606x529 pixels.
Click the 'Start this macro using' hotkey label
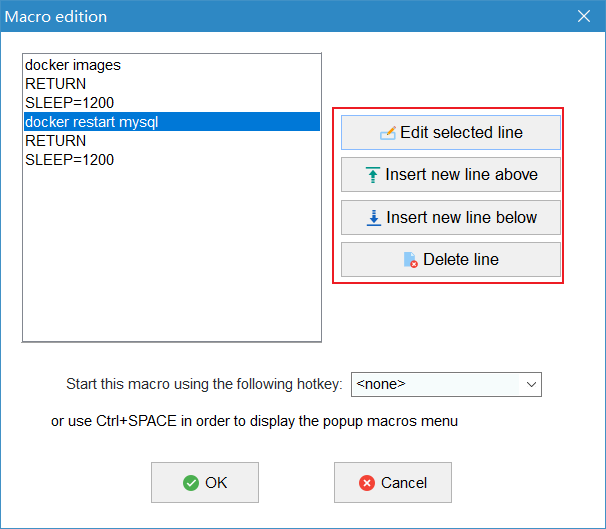click(x=204, y=384)
